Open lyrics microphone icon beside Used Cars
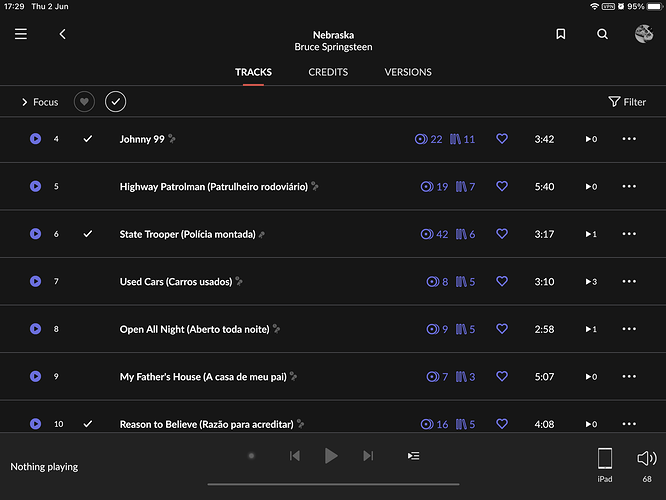666x500 pixels. (239, 282)
